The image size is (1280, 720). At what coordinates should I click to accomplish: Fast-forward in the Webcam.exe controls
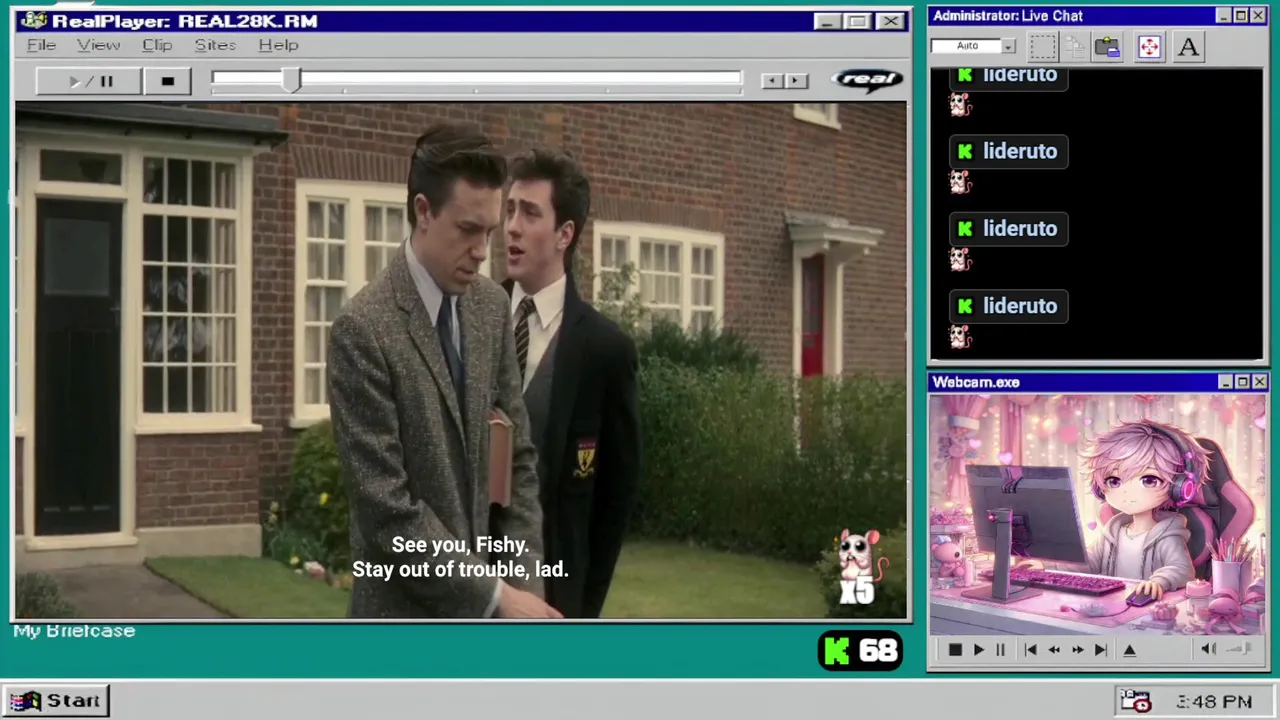pyautogui.click(x=1077, y=650)
